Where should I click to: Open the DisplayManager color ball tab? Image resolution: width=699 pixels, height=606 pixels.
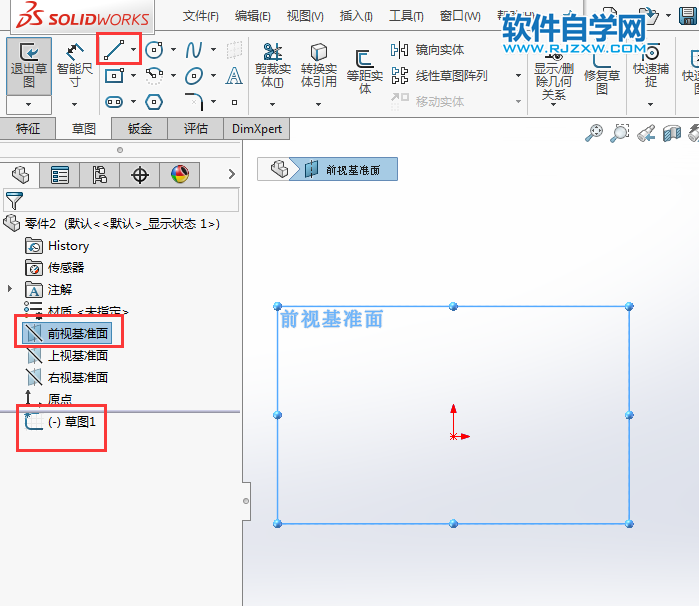180,175
